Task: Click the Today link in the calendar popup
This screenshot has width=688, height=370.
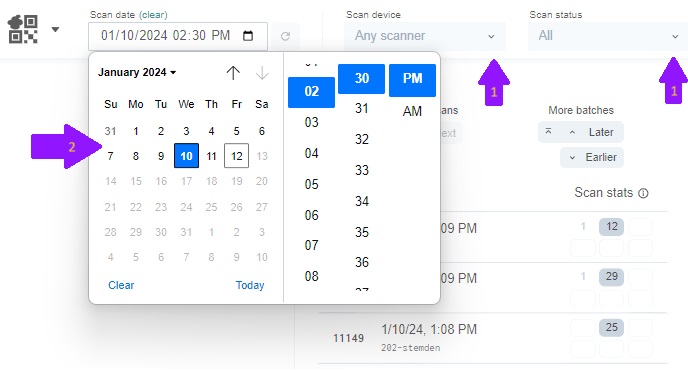Action: pyautogui.click(x=250, y=285)
